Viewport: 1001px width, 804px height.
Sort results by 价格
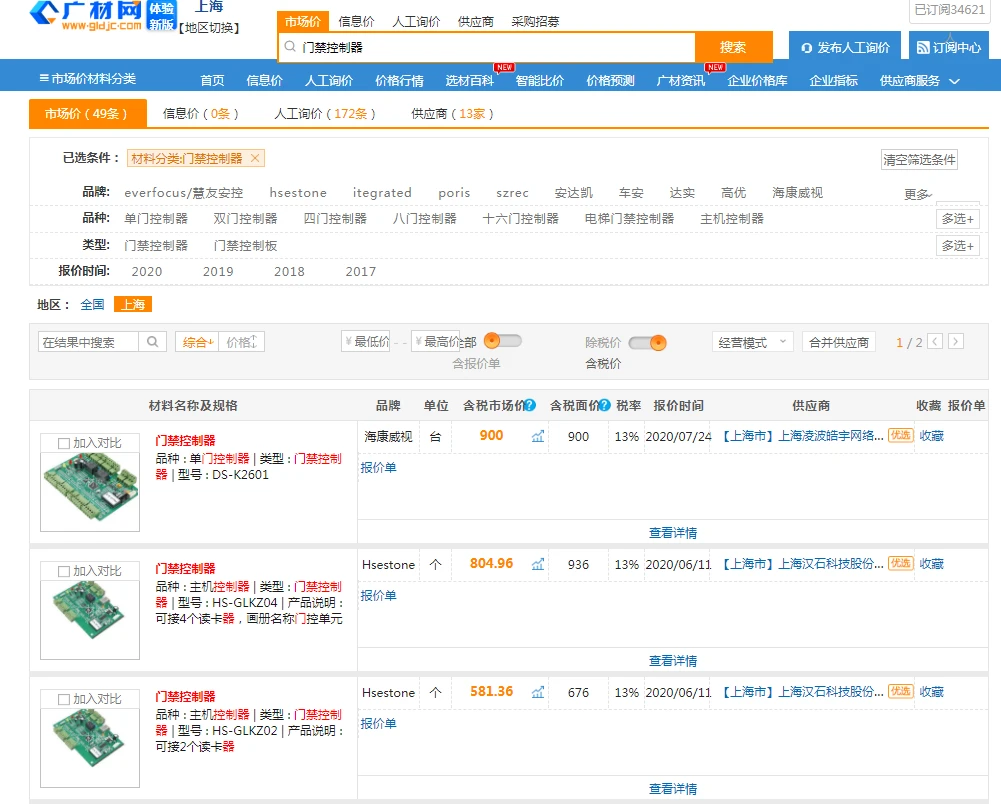point(242,342)
